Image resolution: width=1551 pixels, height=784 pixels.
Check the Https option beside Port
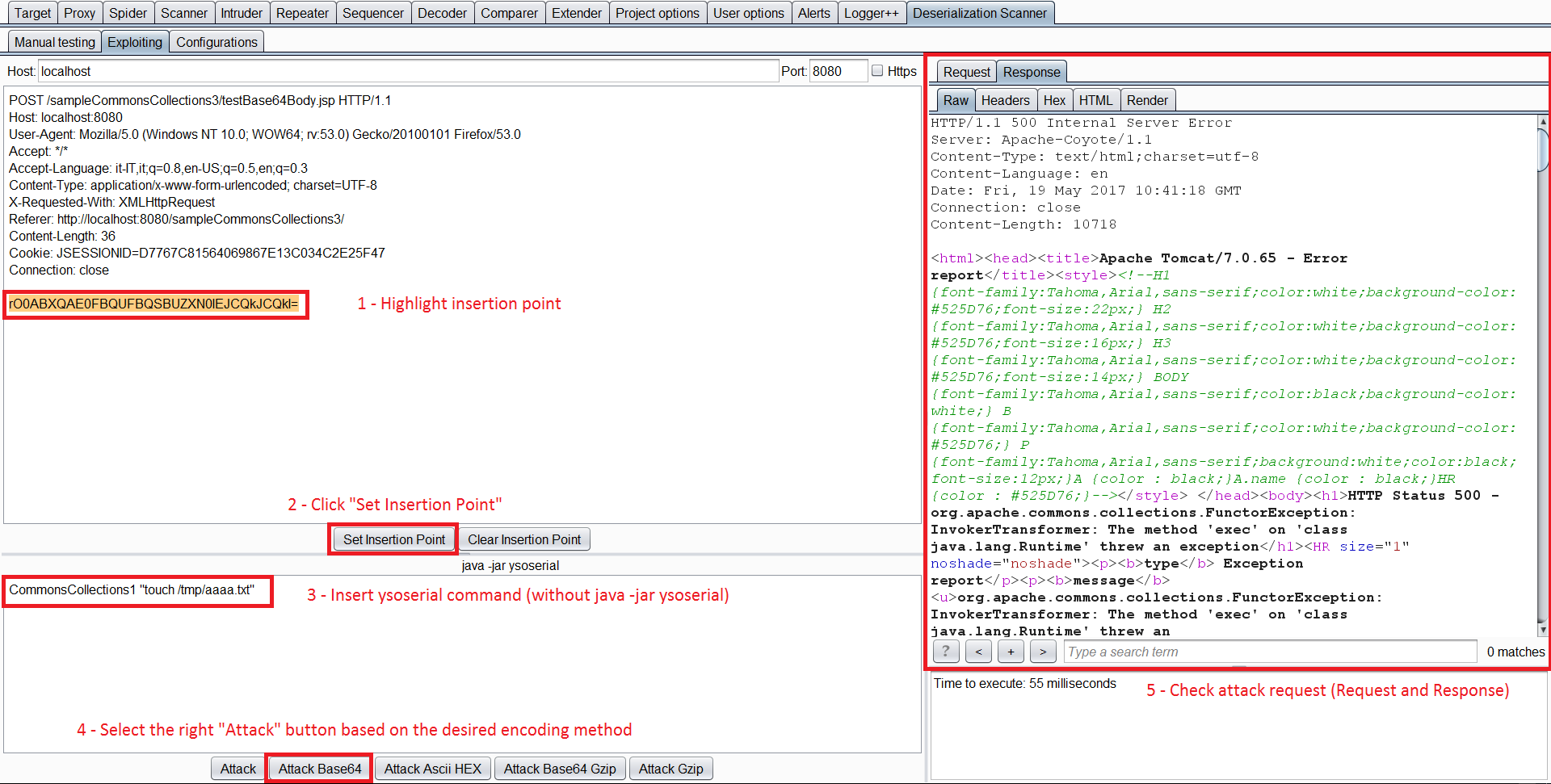tap(877, 70)
